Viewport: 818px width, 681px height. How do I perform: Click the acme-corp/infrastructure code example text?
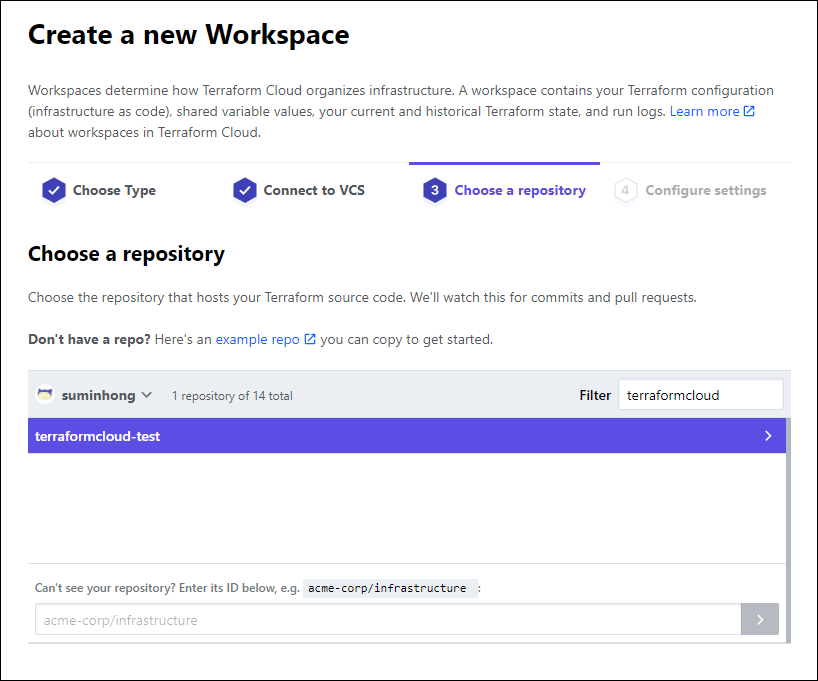click(387, 588)
